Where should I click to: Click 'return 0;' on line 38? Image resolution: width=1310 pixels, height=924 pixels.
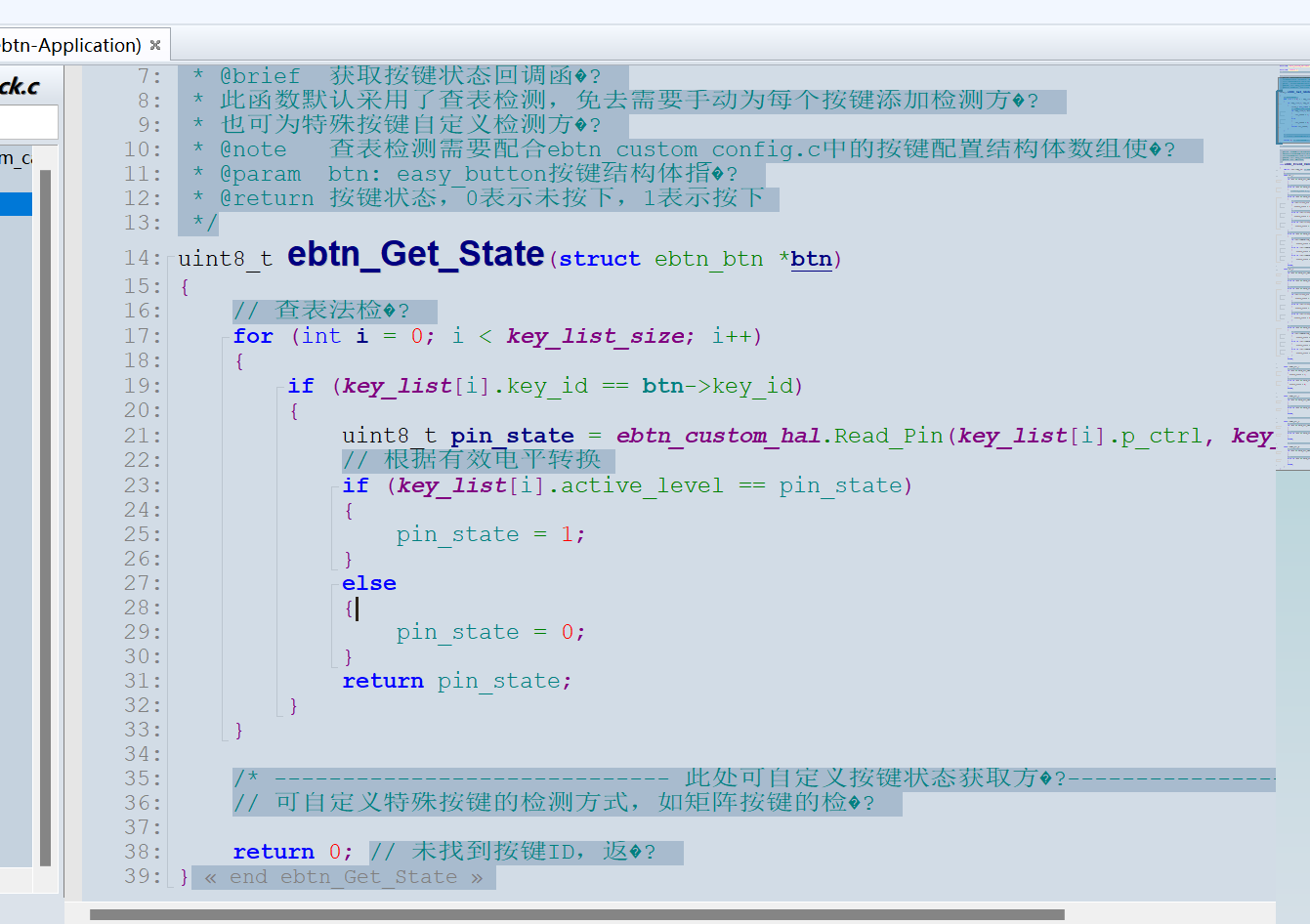coord(292,852)
